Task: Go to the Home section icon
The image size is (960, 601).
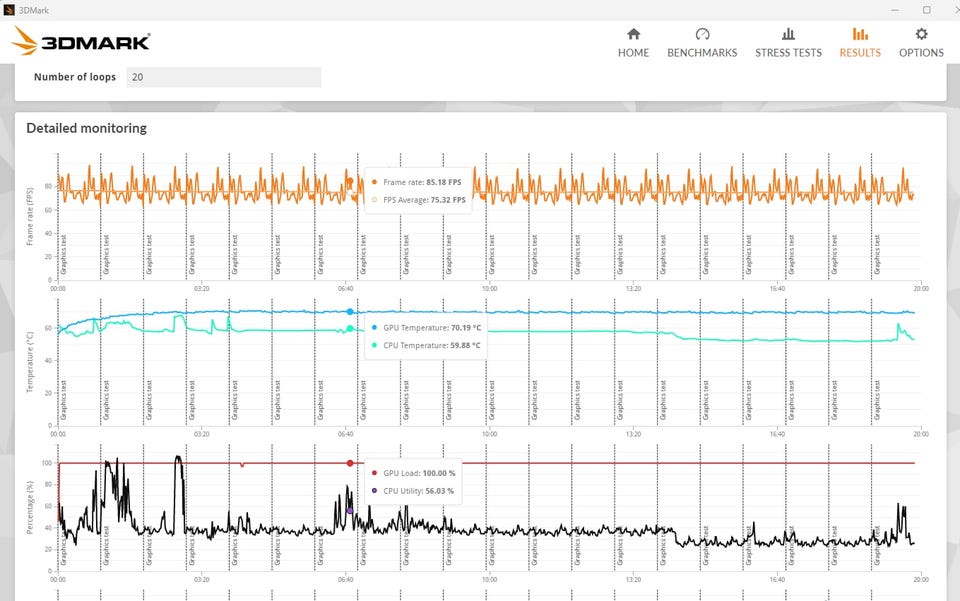Action: click(x=633, y=34)
